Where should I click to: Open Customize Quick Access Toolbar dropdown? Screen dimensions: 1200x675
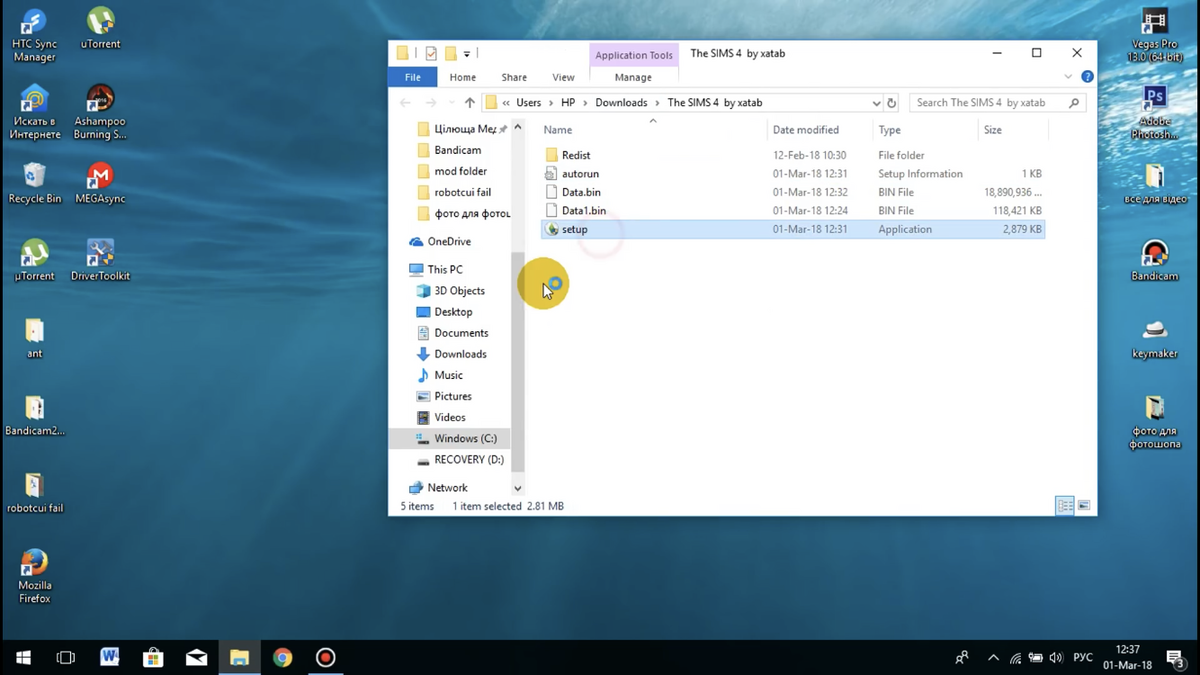467,54
